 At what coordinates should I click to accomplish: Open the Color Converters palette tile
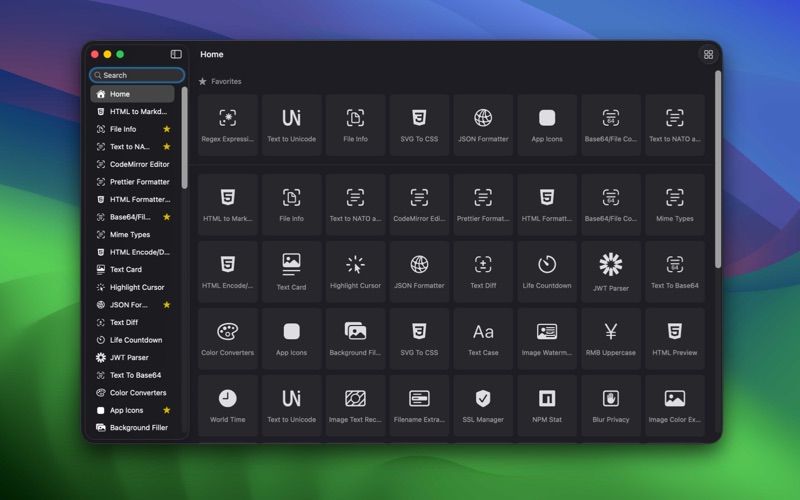click(x=227, y=338)
